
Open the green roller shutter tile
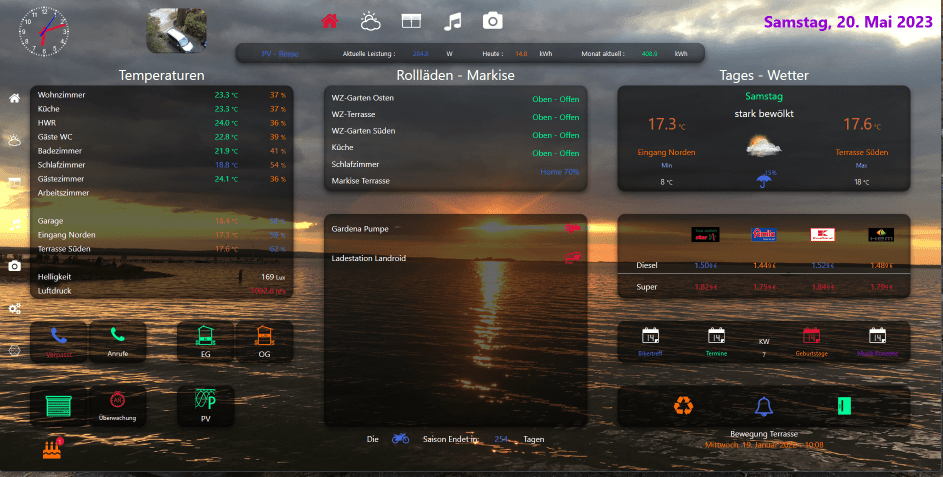click(x=59, y=407)
